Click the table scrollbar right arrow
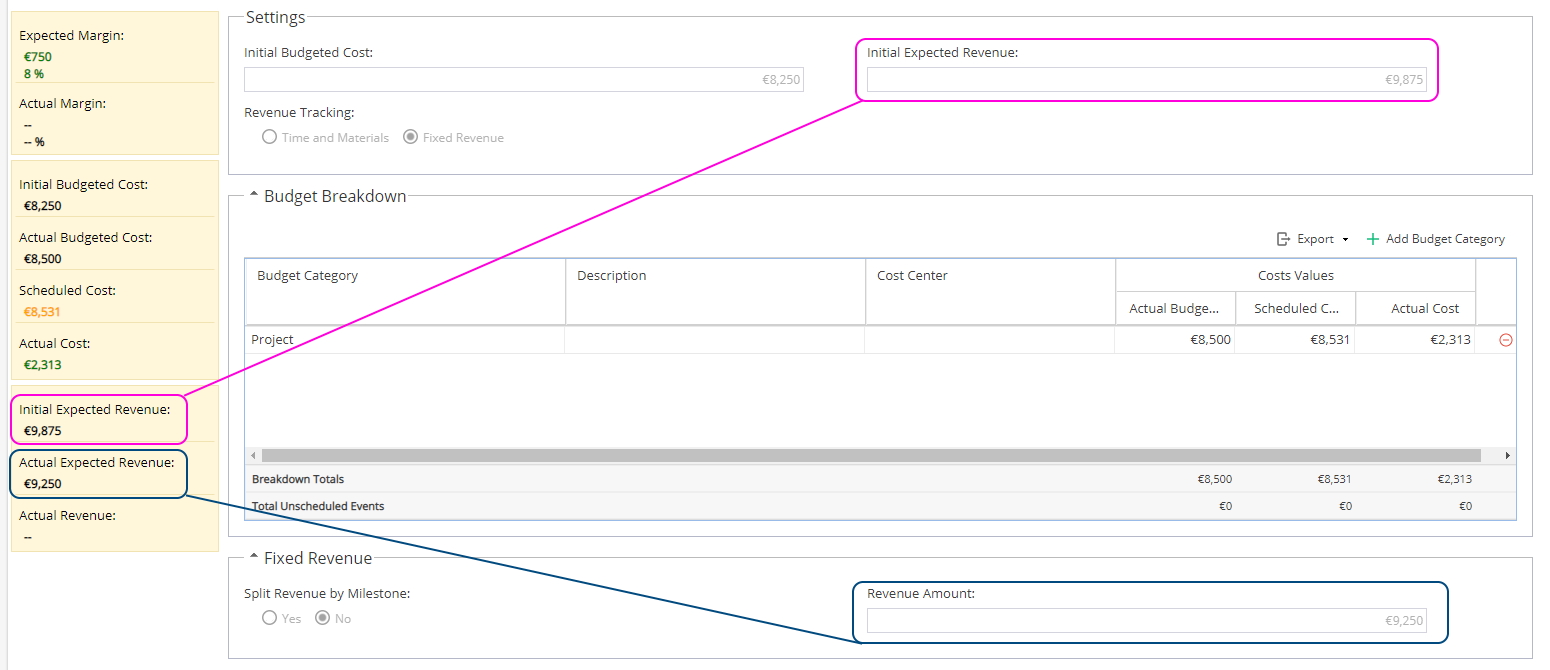This screenshot has height=670, width=1550. [1508, 455]
